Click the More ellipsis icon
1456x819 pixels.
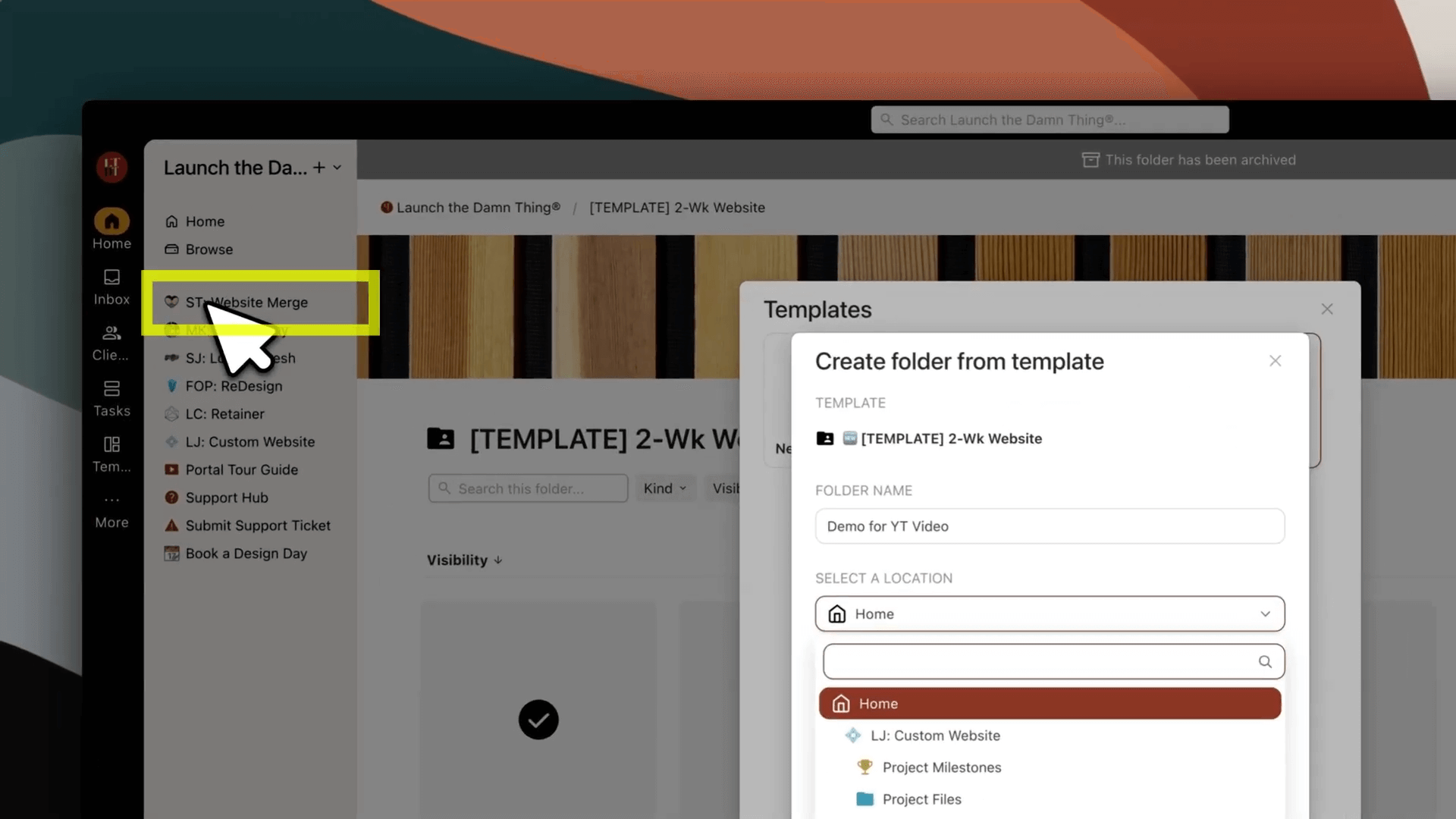(111, 500)
